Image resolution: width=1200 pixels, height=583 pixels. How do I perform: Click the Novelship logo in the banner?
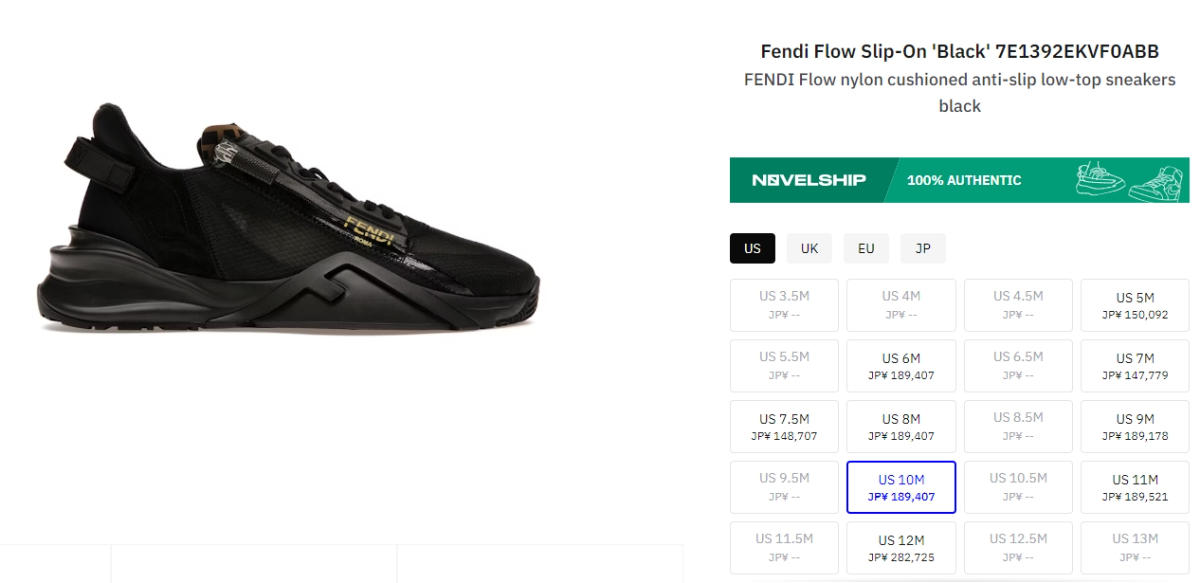point(809,181)
